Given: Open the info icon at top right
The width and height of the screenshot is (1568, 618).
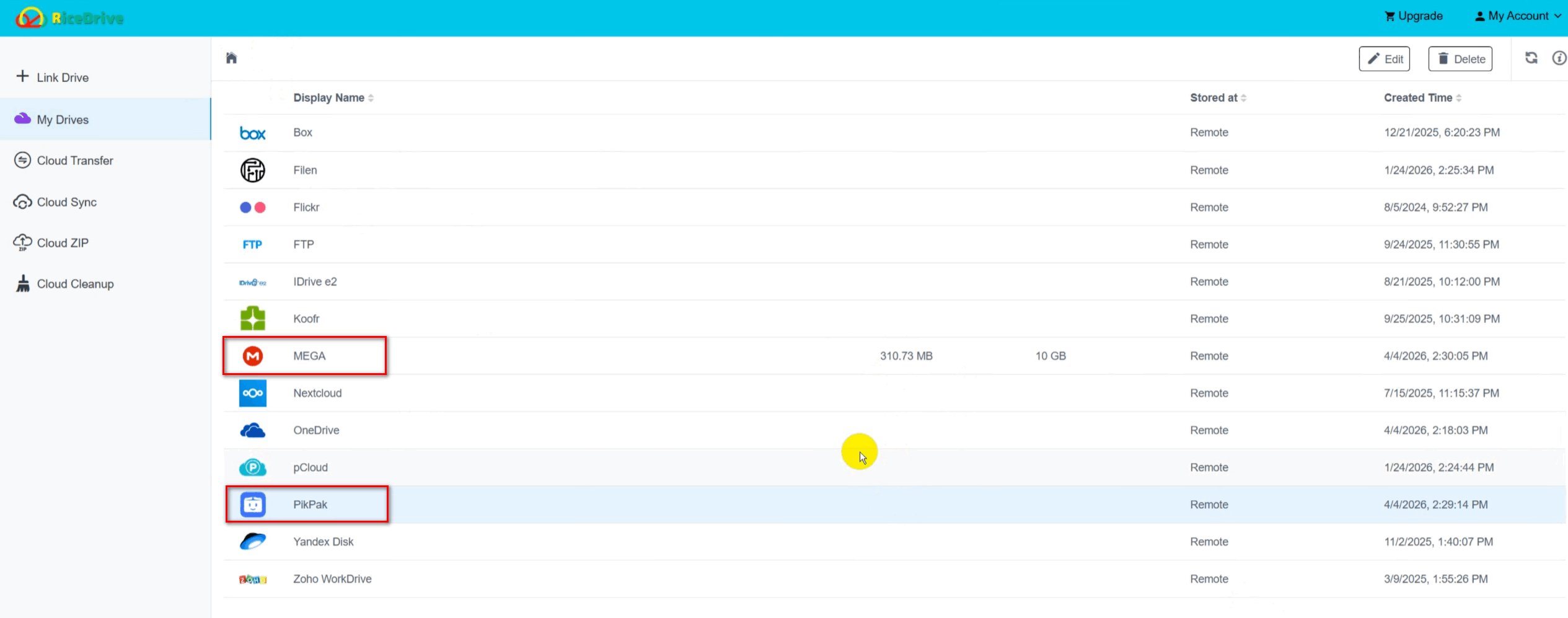Looking at the screenshot, I should (x=1559, y=58).
